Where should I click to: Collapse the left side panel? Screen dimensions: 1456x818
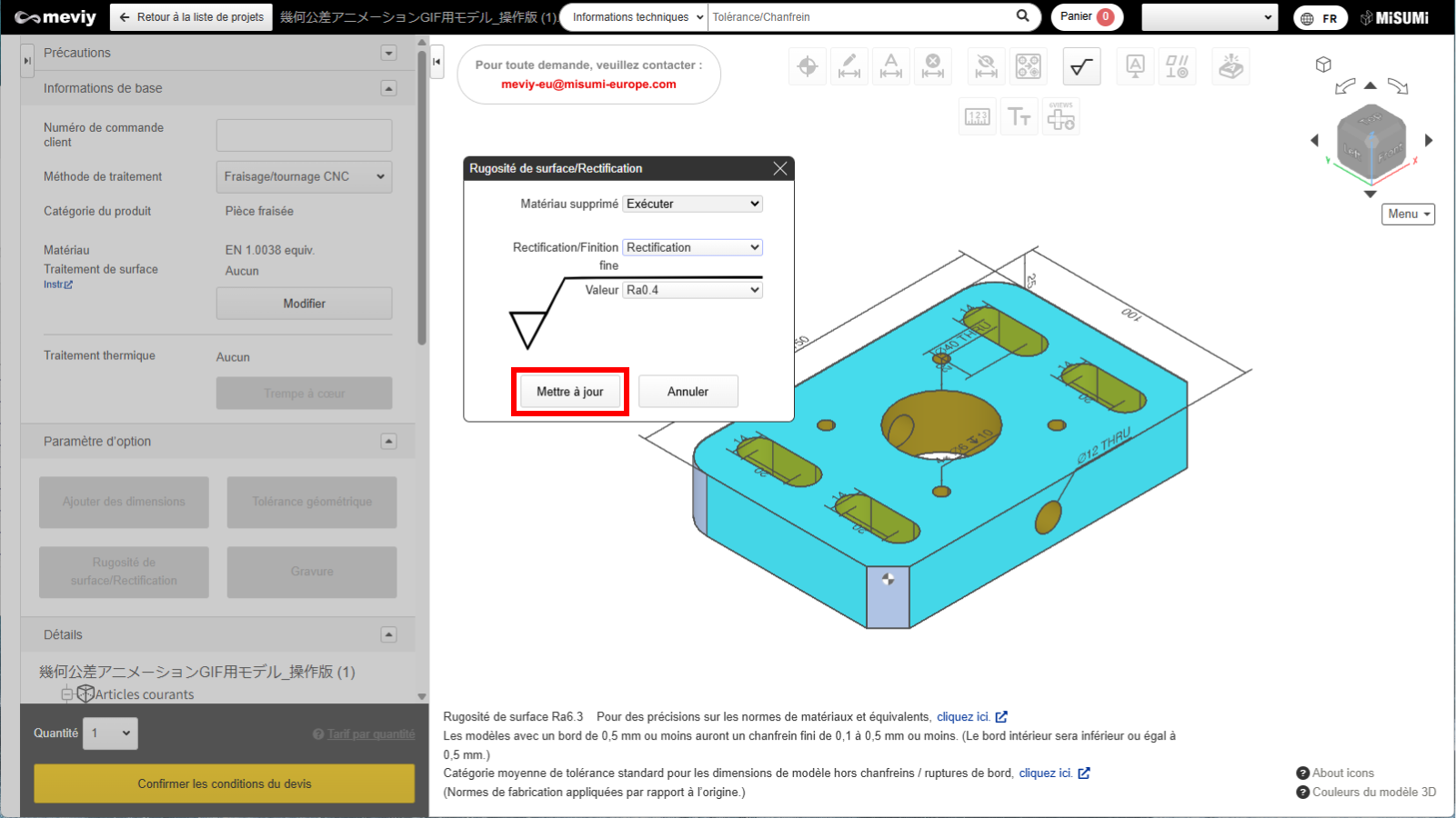437,62
